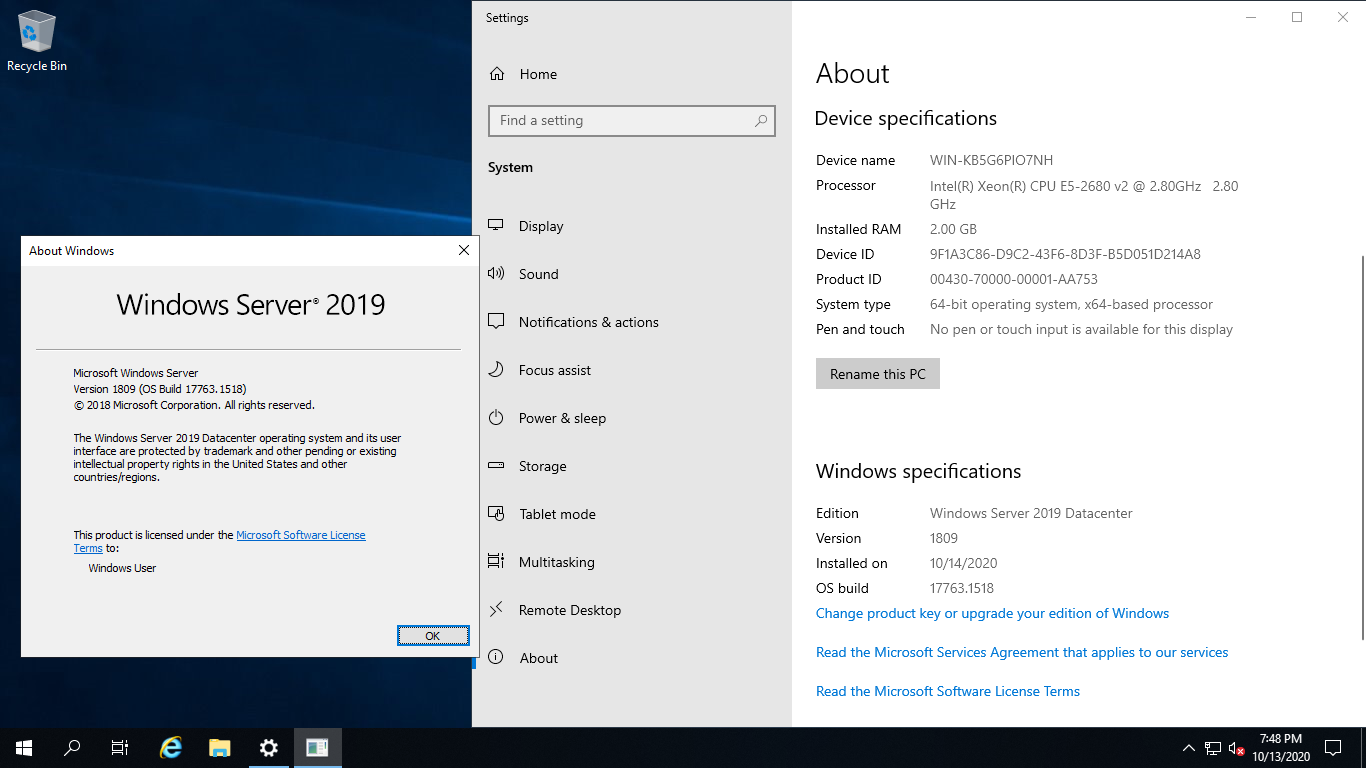This screenshot has height=768, width=1366.
Task: Select the Multitasking icon
Action: (496, 562)
